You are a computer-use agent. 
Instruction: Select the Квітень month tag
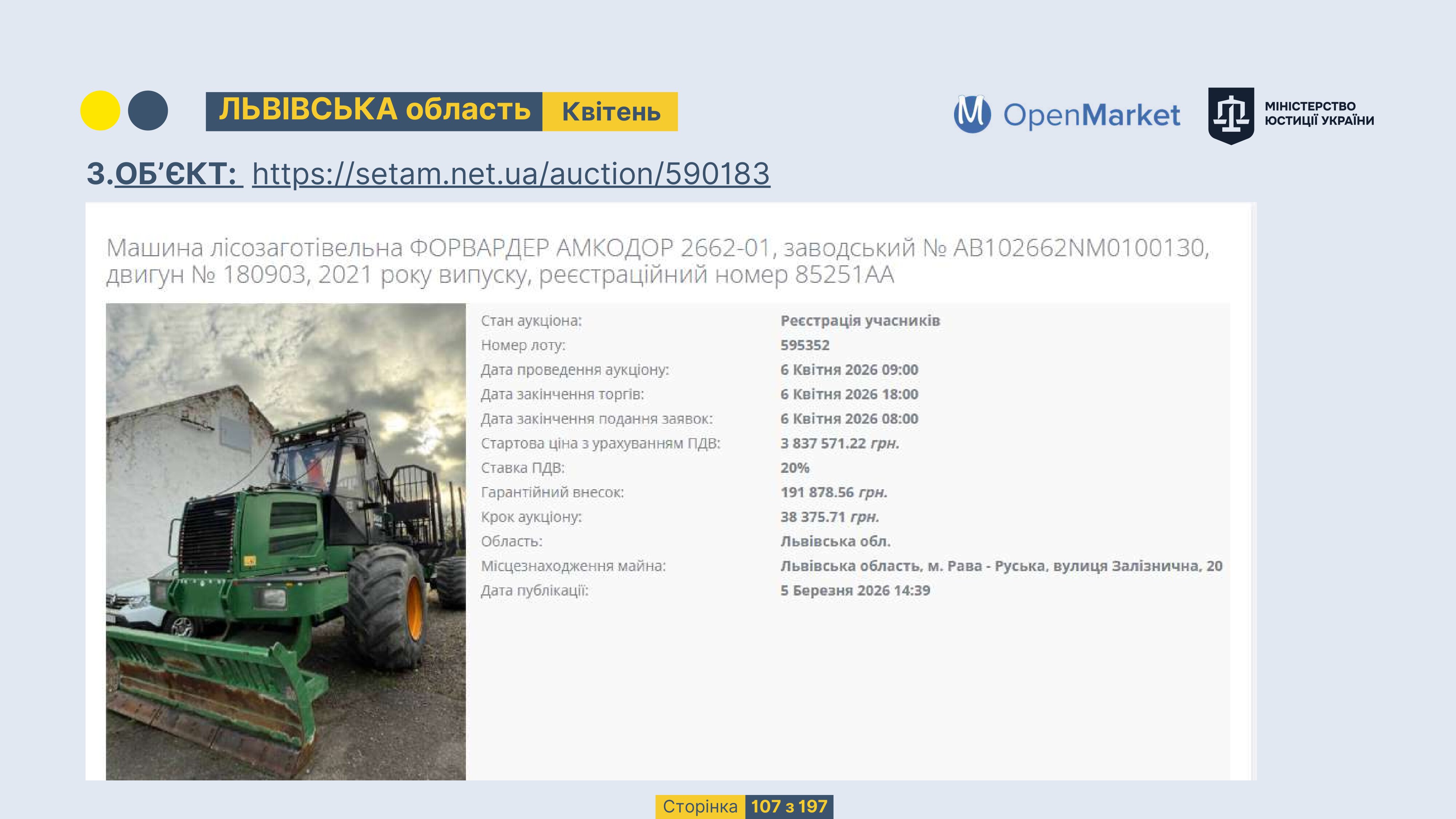point(610,112)
